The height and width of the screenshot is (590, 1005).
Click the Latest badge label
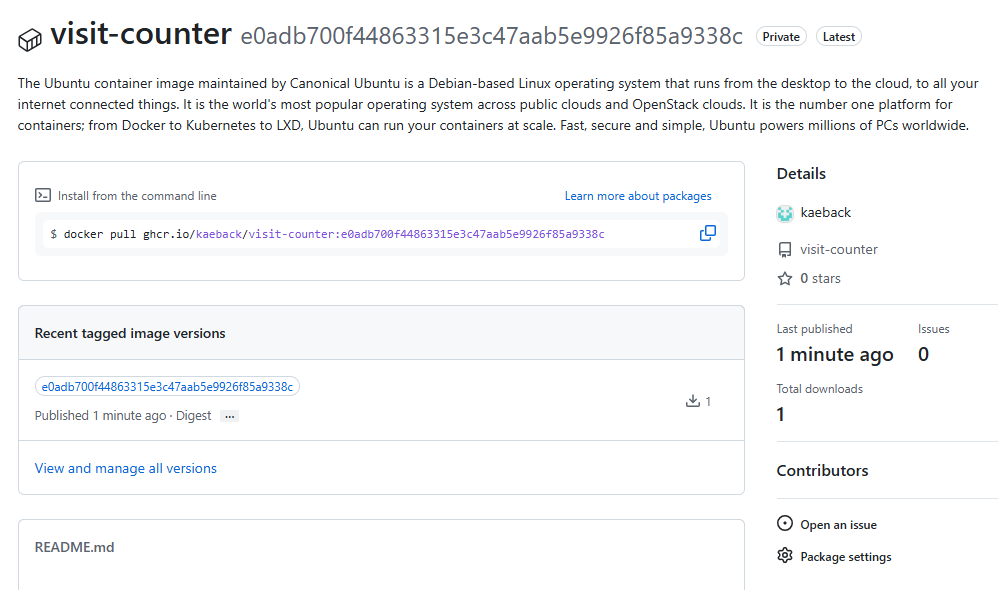[x=838, y=37]
